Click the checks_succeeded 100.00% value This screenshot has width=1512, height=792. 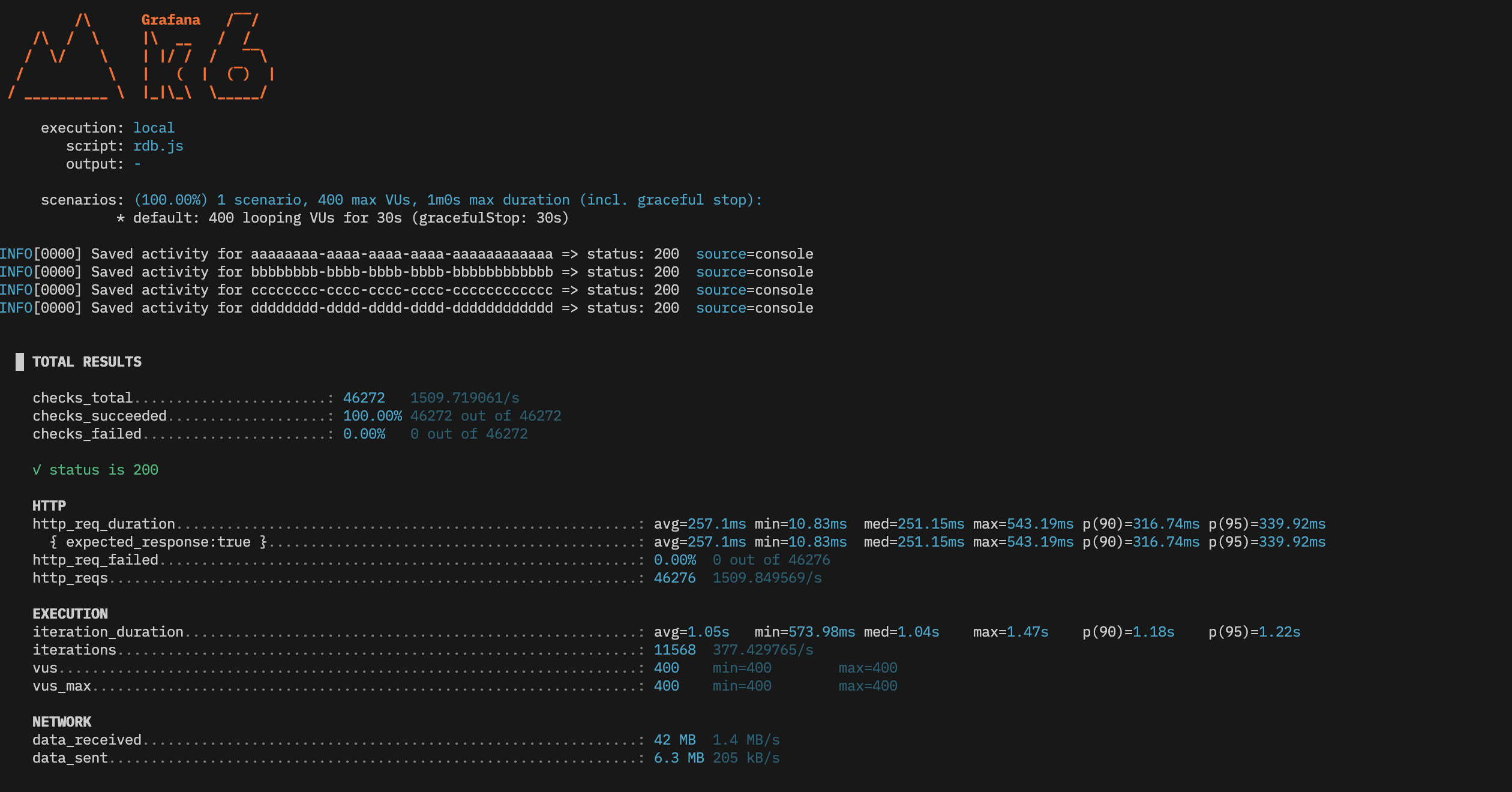[372, 416]
